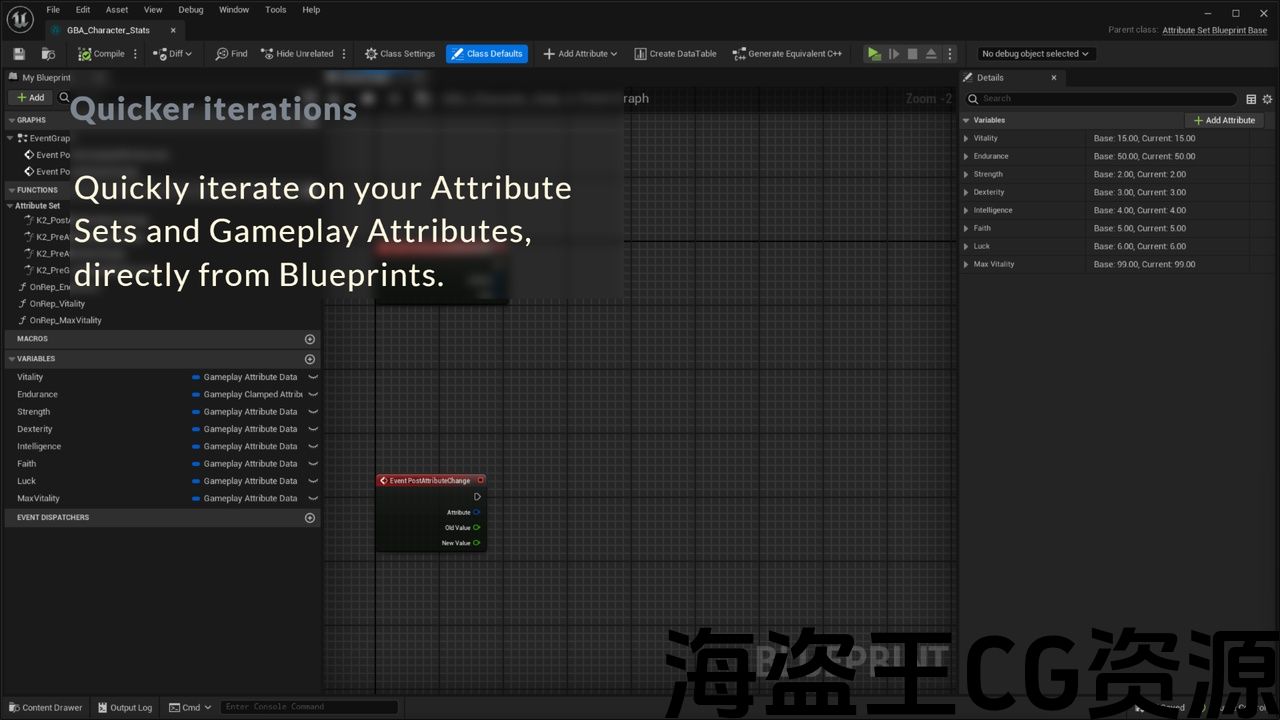Switch to GBA_Character_Stats tab
Screen dimensions: 1280x720
coord(108,30)
